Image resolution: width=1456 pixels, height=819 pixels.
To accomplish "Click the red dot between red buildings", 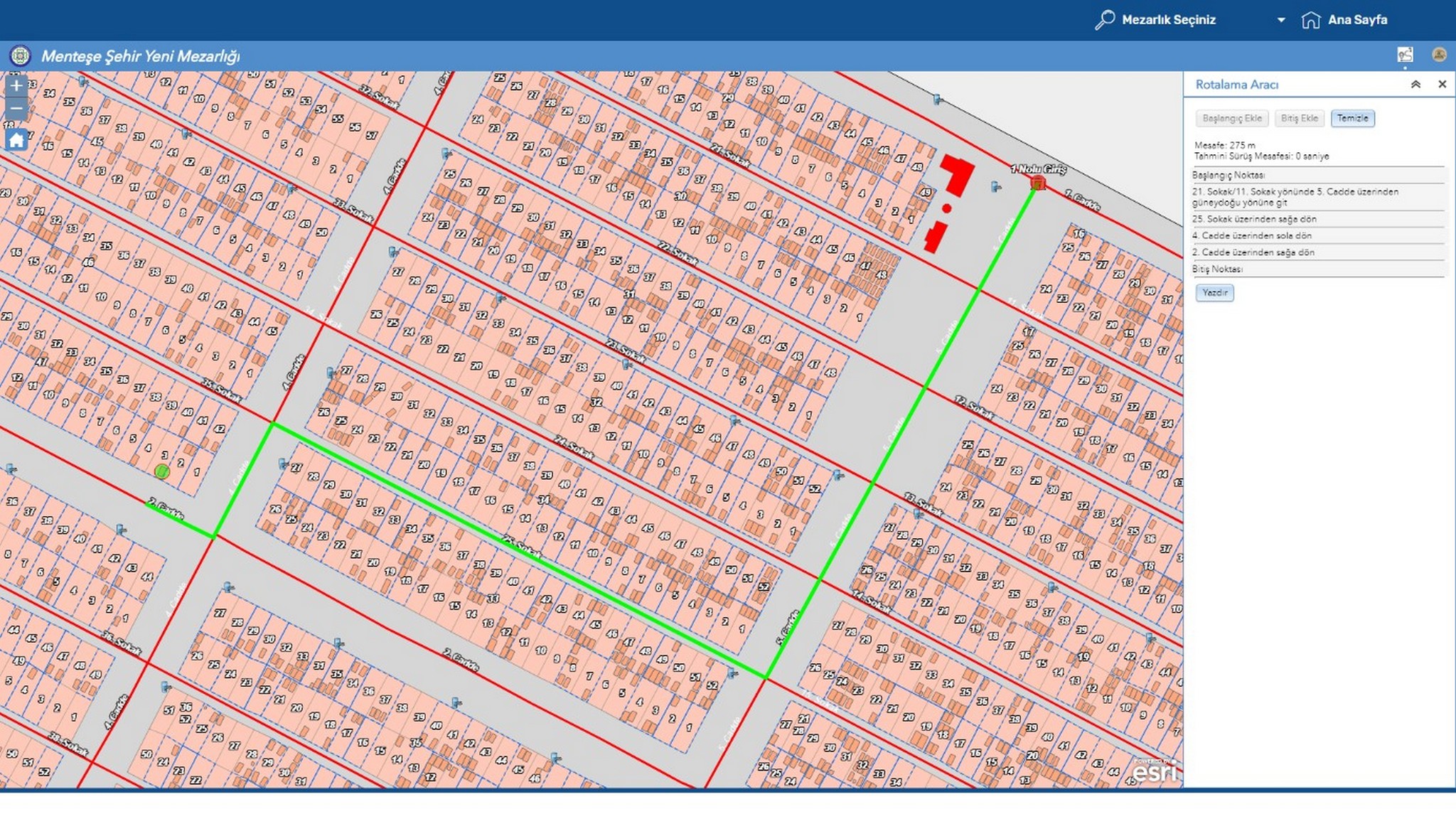I will click(x=947, y=208).
